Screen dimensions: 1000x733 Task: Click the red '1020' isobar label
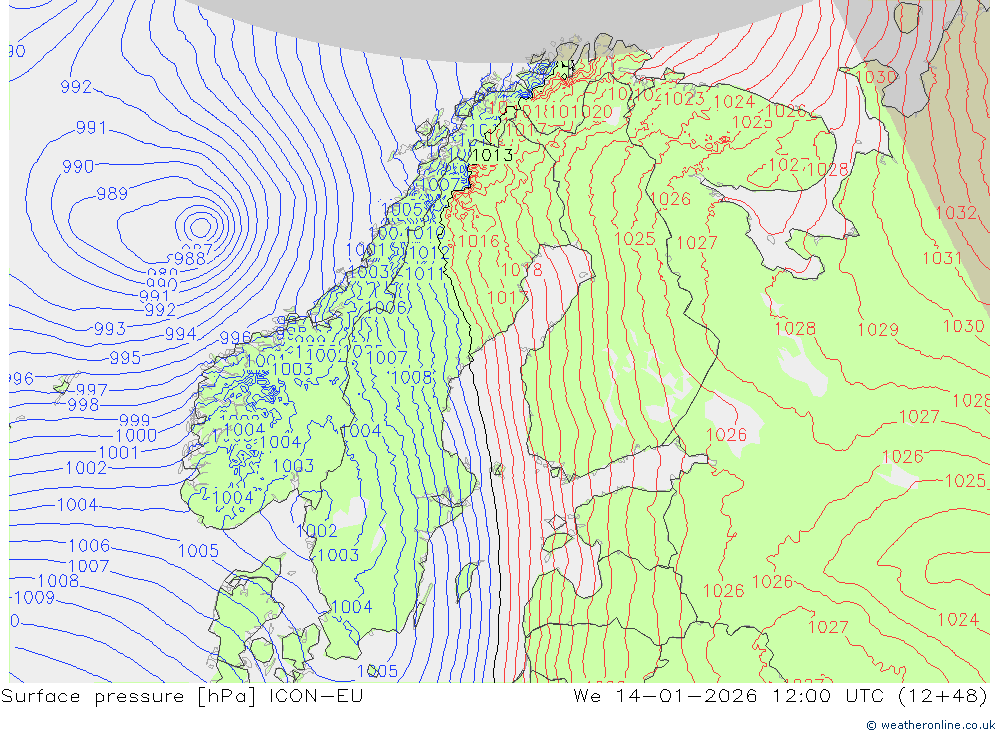pyautogui.click(x=592, y=112)
